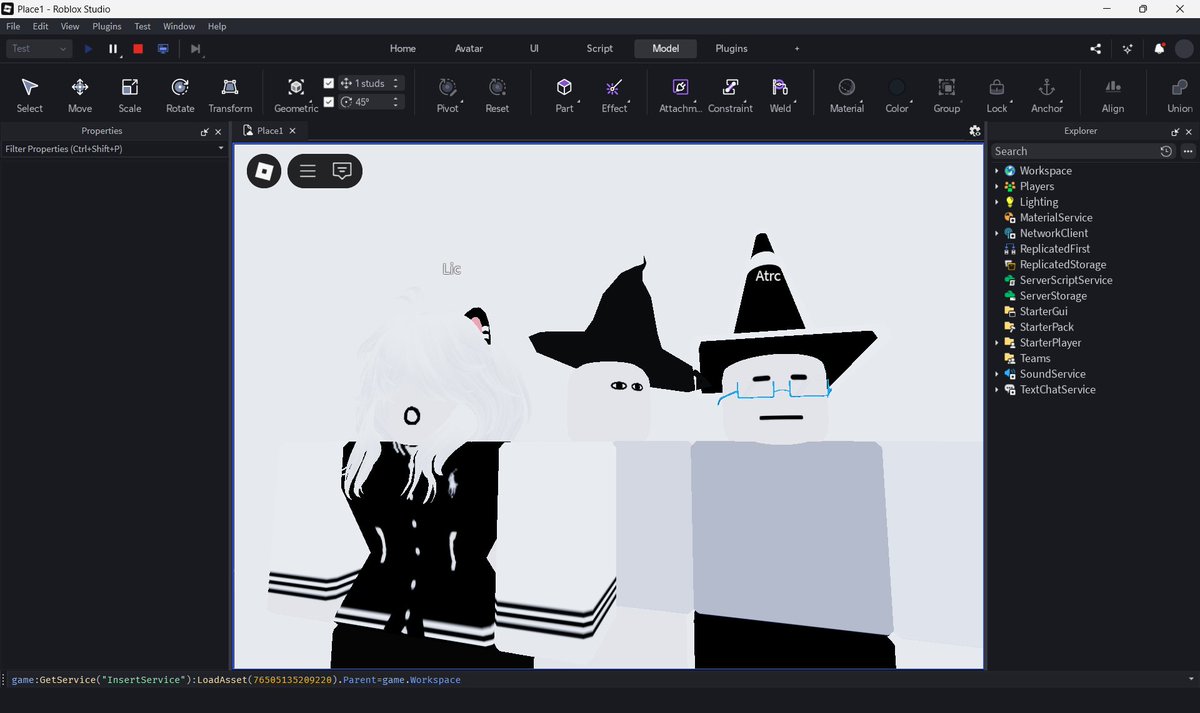The image size is (1200, 713).
Task: Expand the Workspace node in Explorer
Action: 997,171
